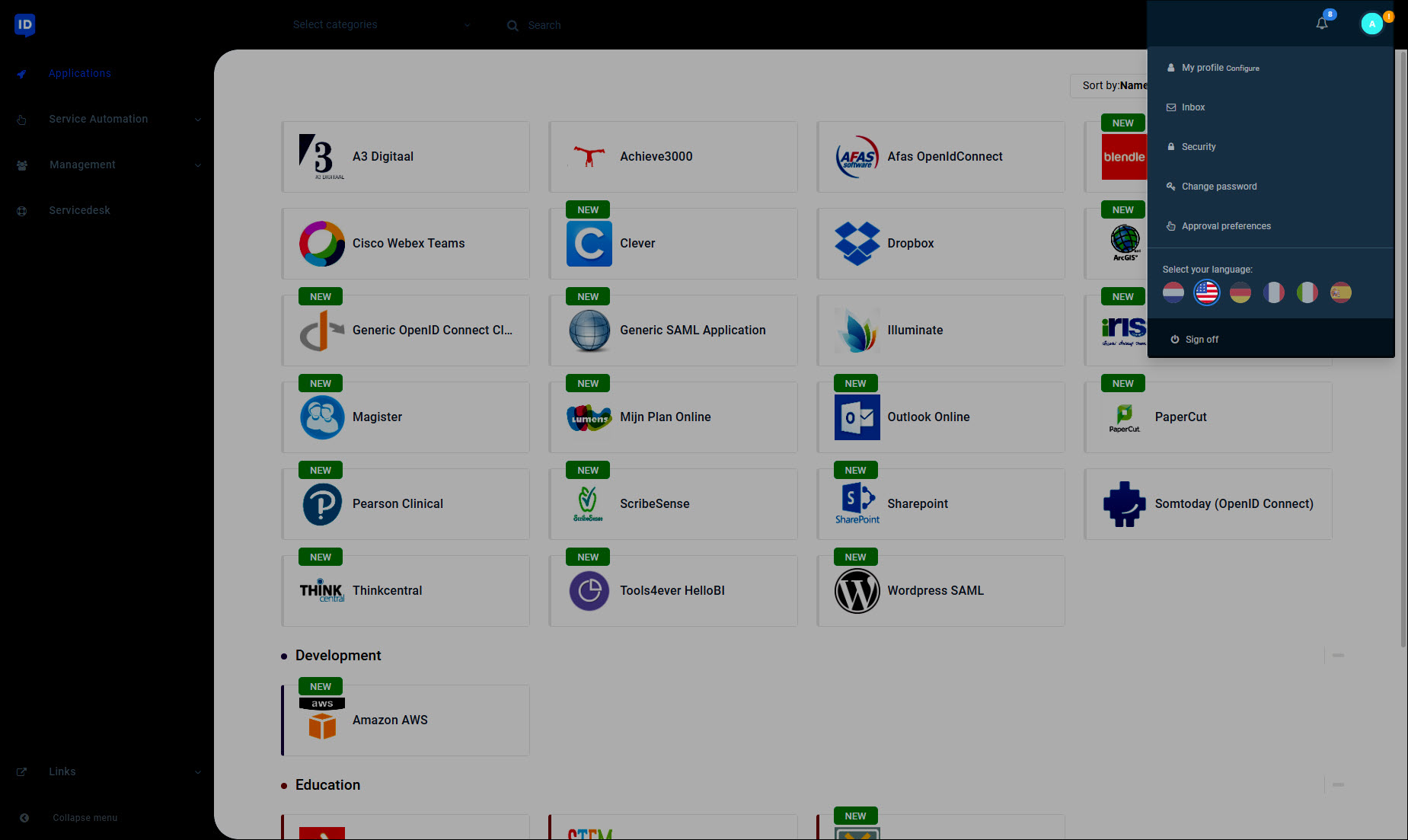Select the German language flag
Viewport: 1408px width, 840px height.
coord(1240,292)
